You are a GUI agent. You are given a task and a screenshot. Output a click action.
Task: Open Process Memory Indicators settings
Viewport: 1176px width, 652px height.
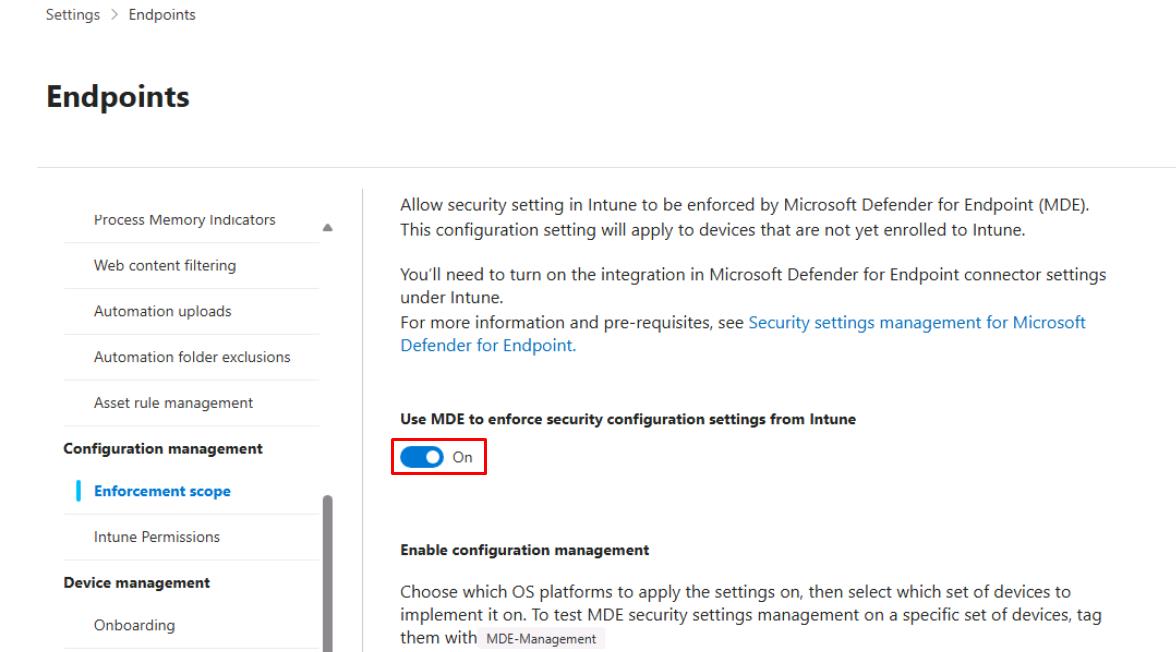click(x=184, y=220)
